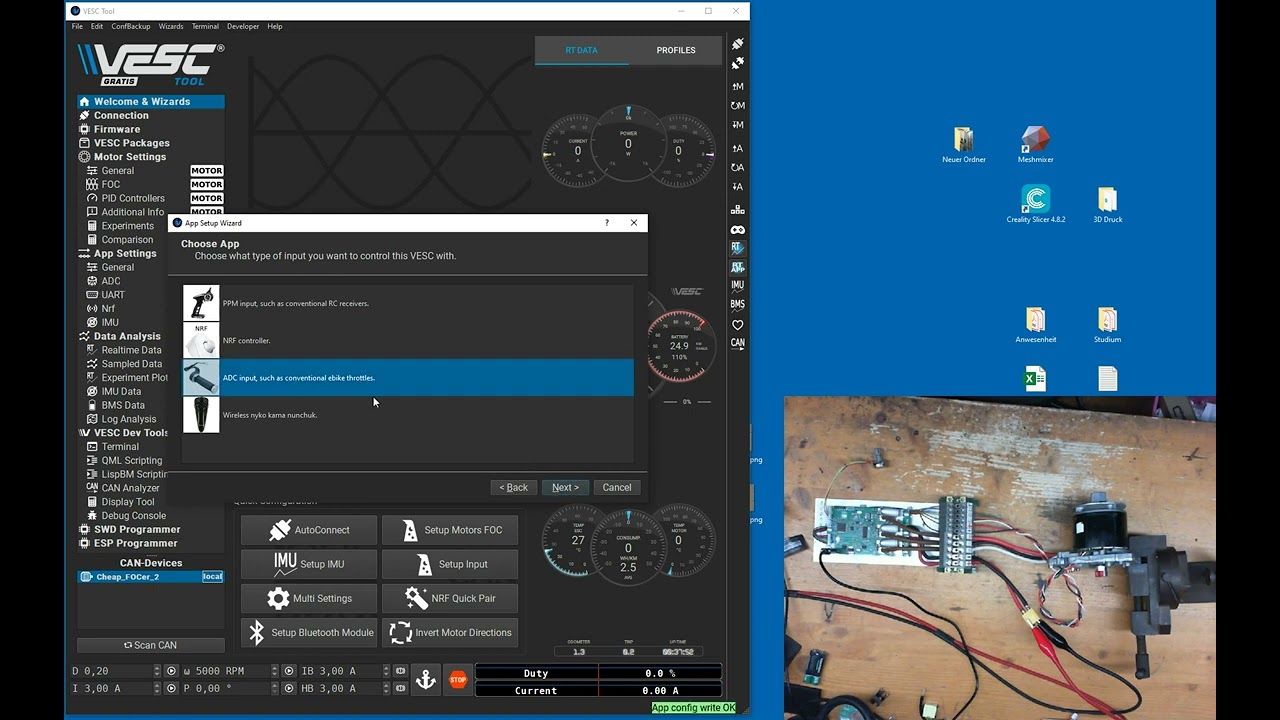This screenshot has height=720, width=1280.
Task: Open the Wizards menu
Action: tap(171, 26)
